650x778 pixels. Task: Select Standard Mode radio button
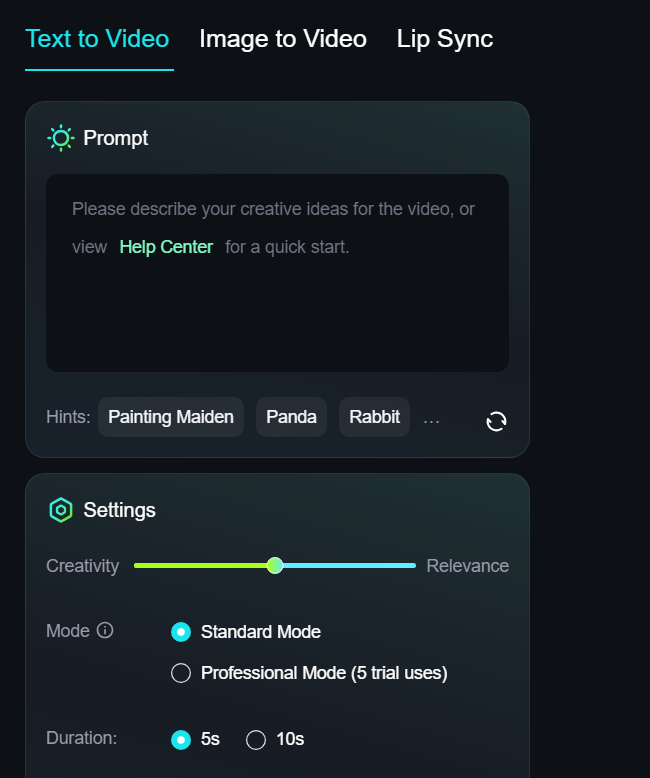[181, 632]
